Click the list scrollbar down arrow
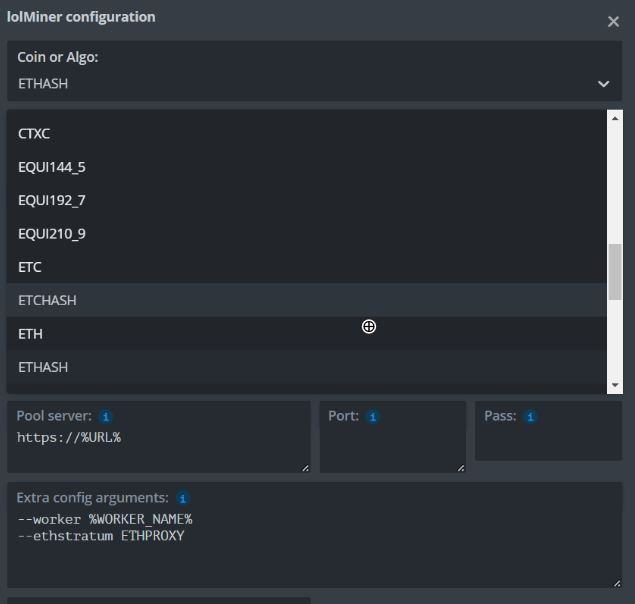This screenshot has width=635, height=604. click(615, 385)
